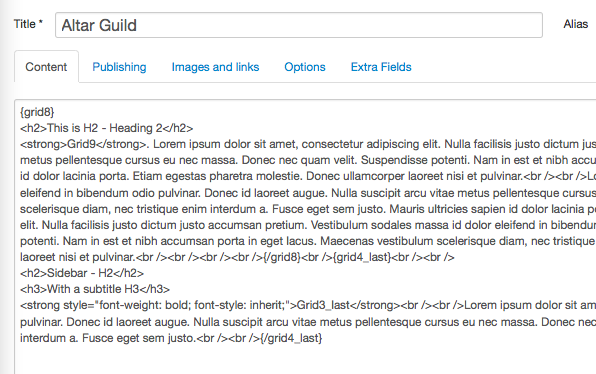Click the Alias label

[575, 24]
